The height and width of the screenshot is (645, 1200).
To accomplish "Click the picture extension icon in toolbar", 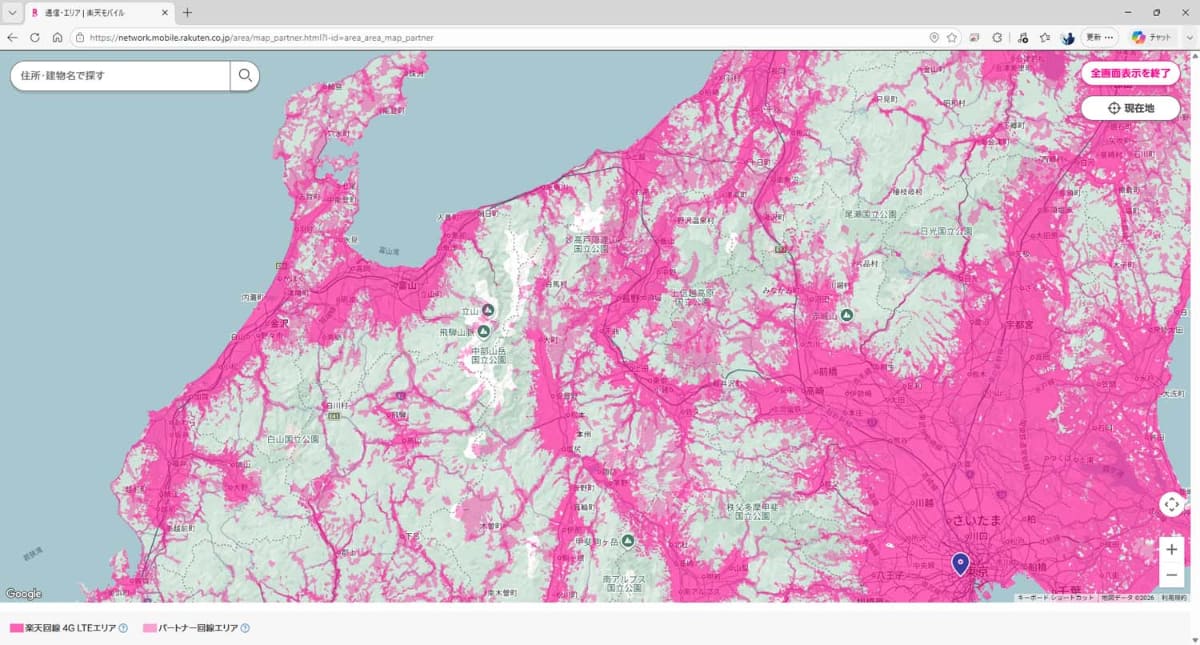I will [975, 37].
